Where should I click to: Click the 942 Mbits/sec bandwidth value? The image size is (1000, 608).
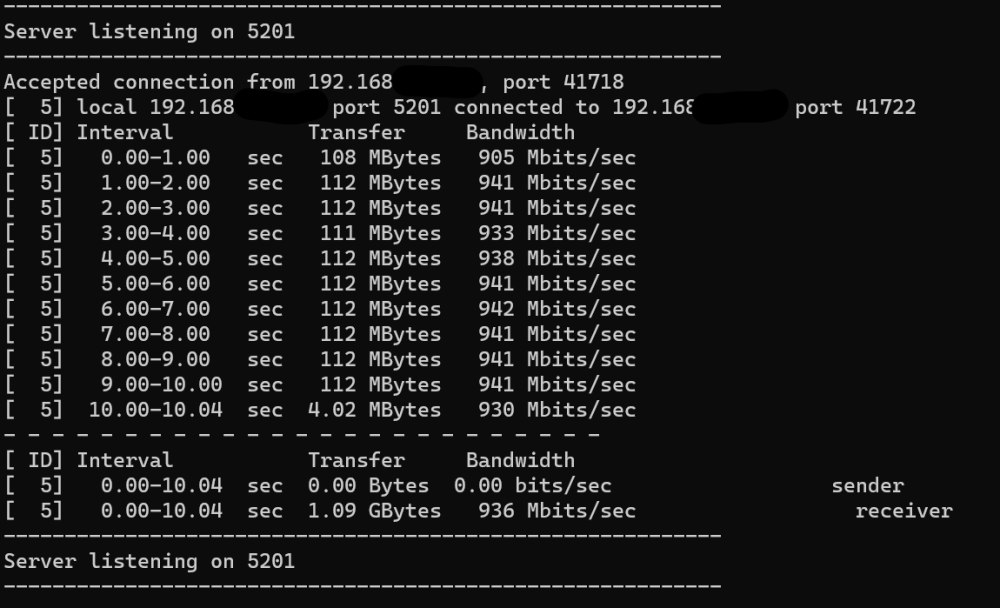[557, 309]
